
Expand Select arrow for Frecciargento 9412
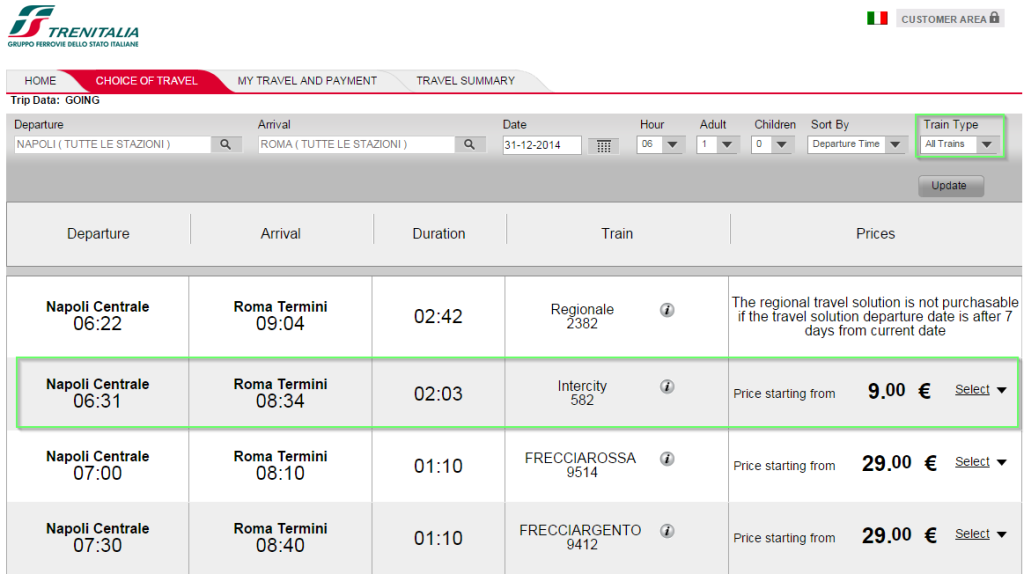pyautogui.click(x=1002, y=534)
